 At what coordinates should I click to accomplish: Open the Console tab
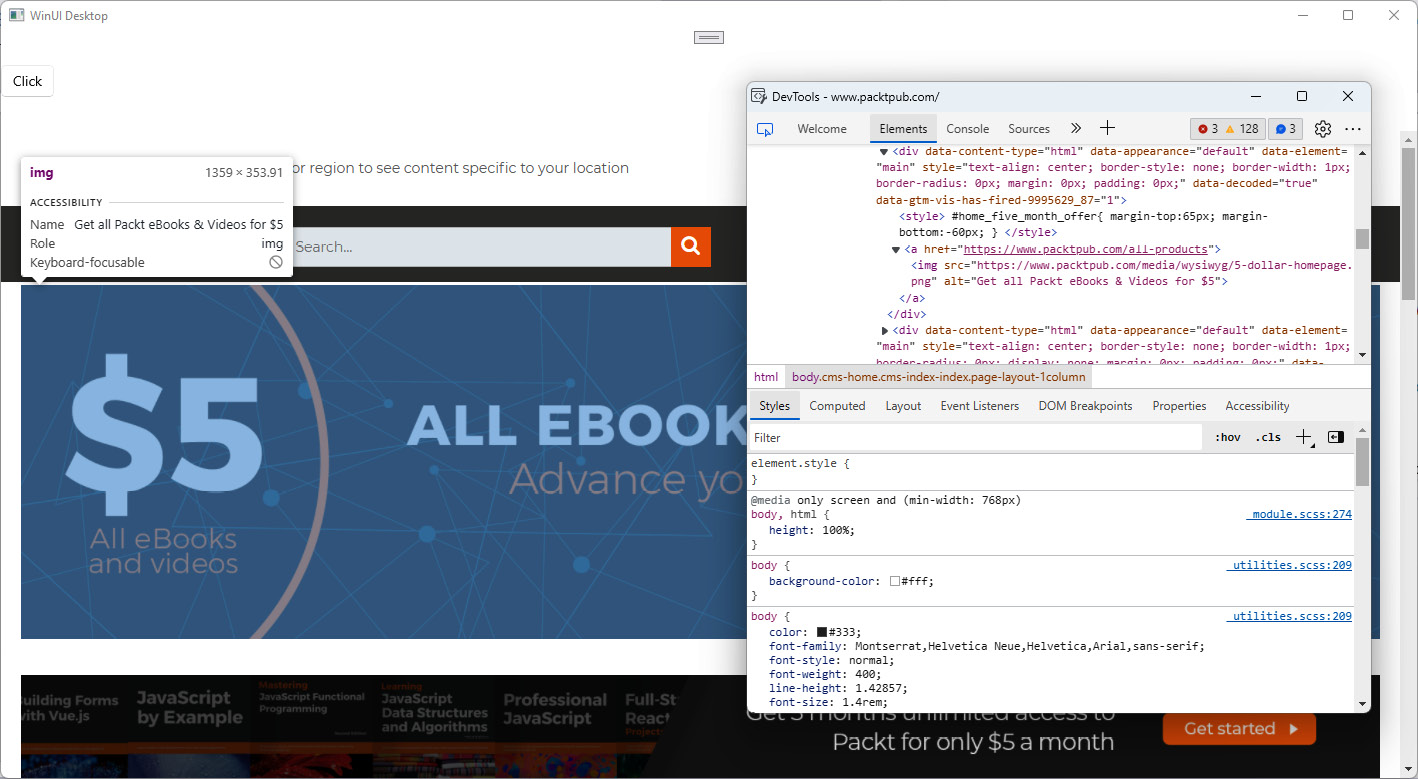(967, 129)
